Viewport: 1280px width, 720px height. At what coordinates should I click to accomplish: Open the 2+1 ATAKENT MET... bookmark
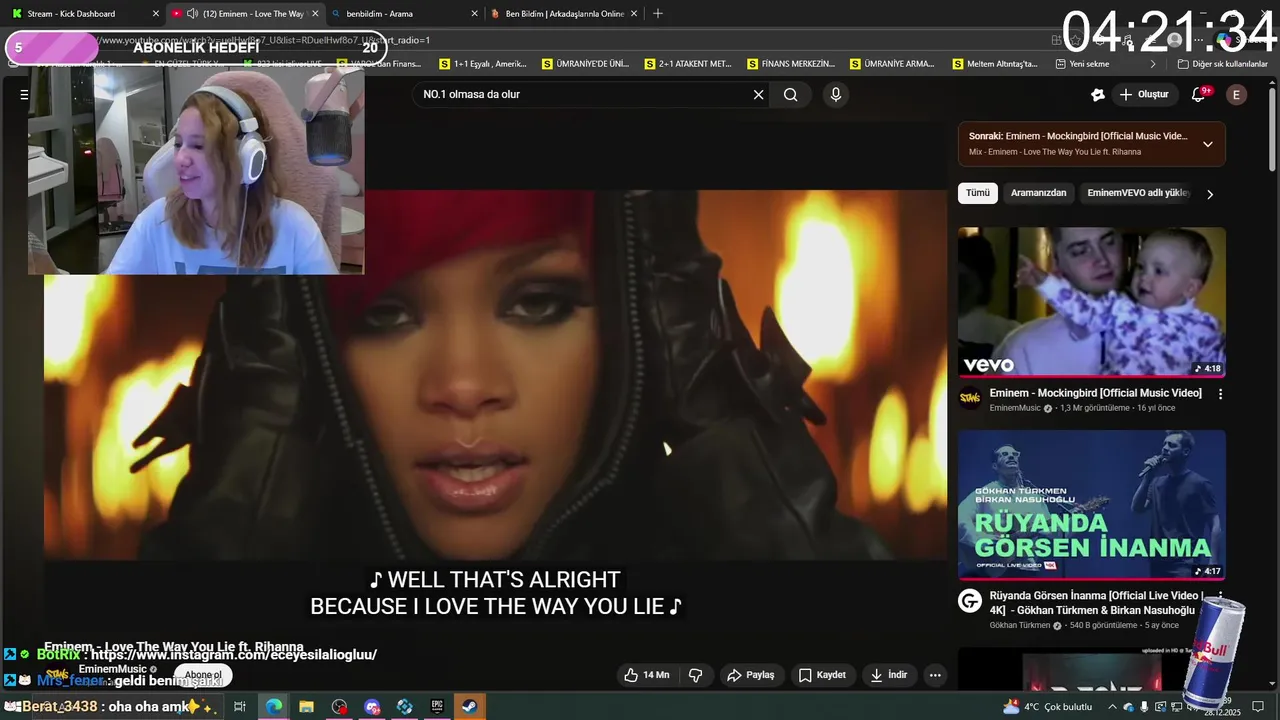pyautogui.click(x=688, y=64)
